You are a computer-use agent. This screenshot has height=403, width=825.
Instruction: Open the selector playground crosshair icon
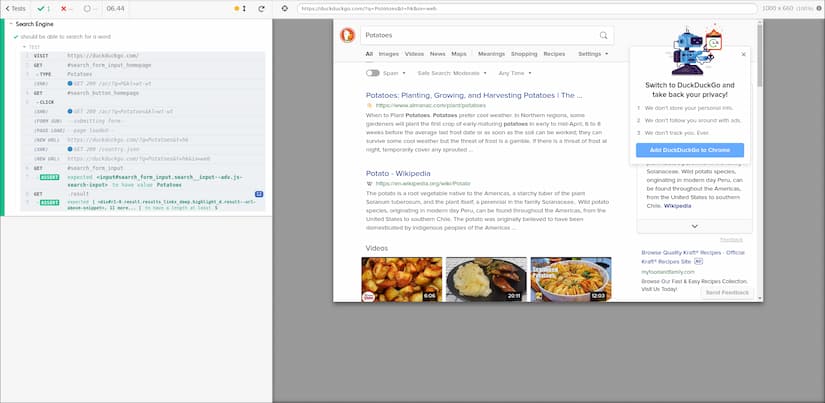[285, 9]
